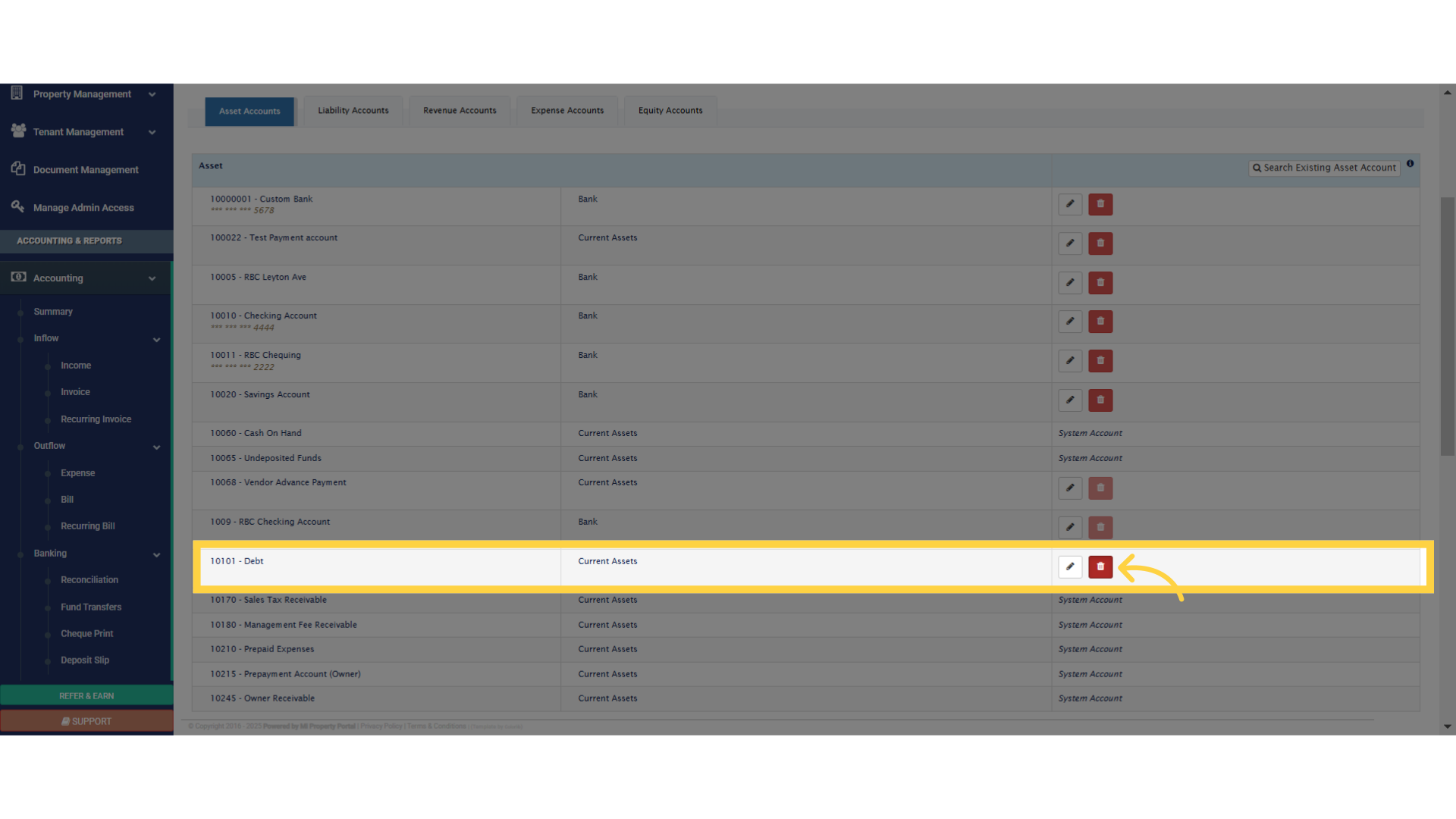Select the 10065 - Undeposited Funds text
This screenshot has height=819, width=1456.
coord(265,459)
